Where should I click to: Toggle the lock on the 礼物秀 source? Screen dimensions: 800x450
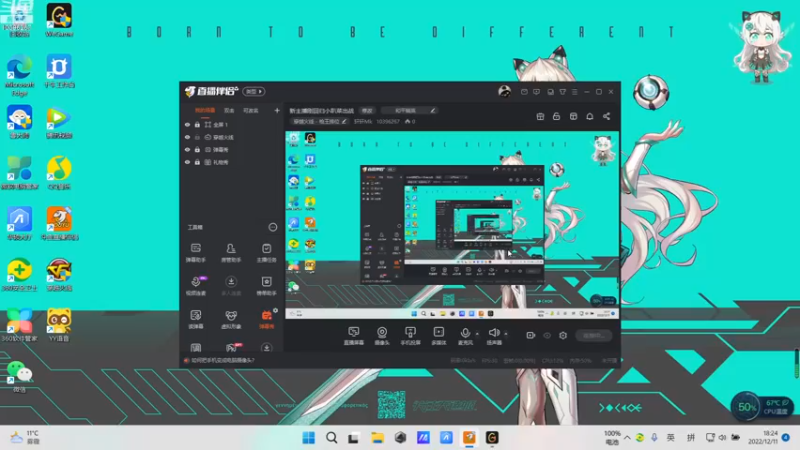click(x=197, y=162)
